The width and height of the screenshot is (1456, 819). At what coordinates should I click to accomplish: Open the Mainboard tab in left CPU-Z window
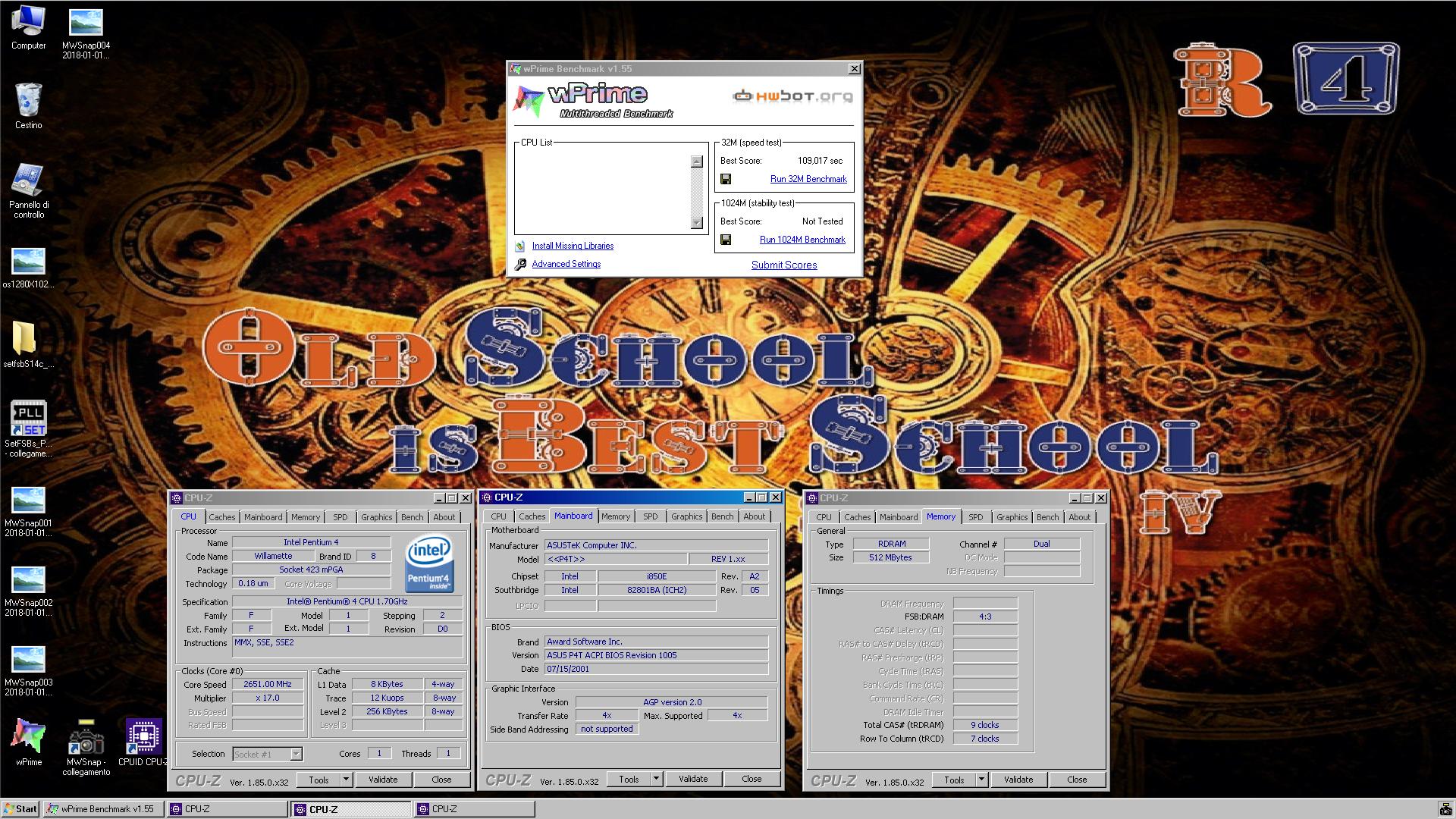[263, 517]
